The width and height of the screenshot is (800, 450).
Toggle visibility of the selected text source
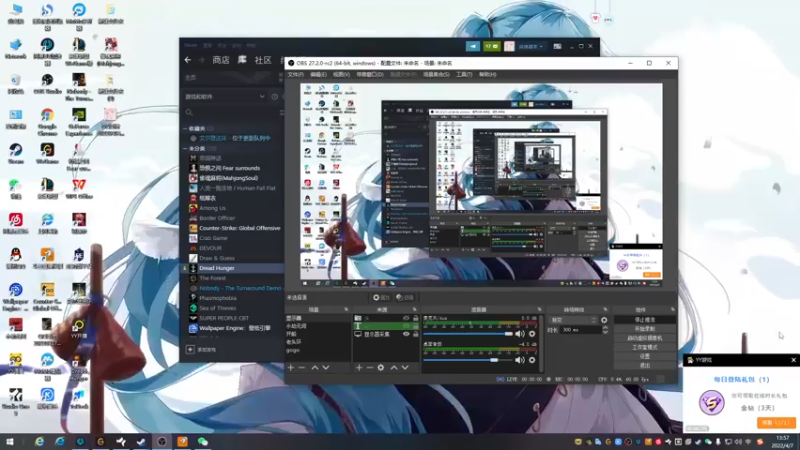click(x=406, y=326)
